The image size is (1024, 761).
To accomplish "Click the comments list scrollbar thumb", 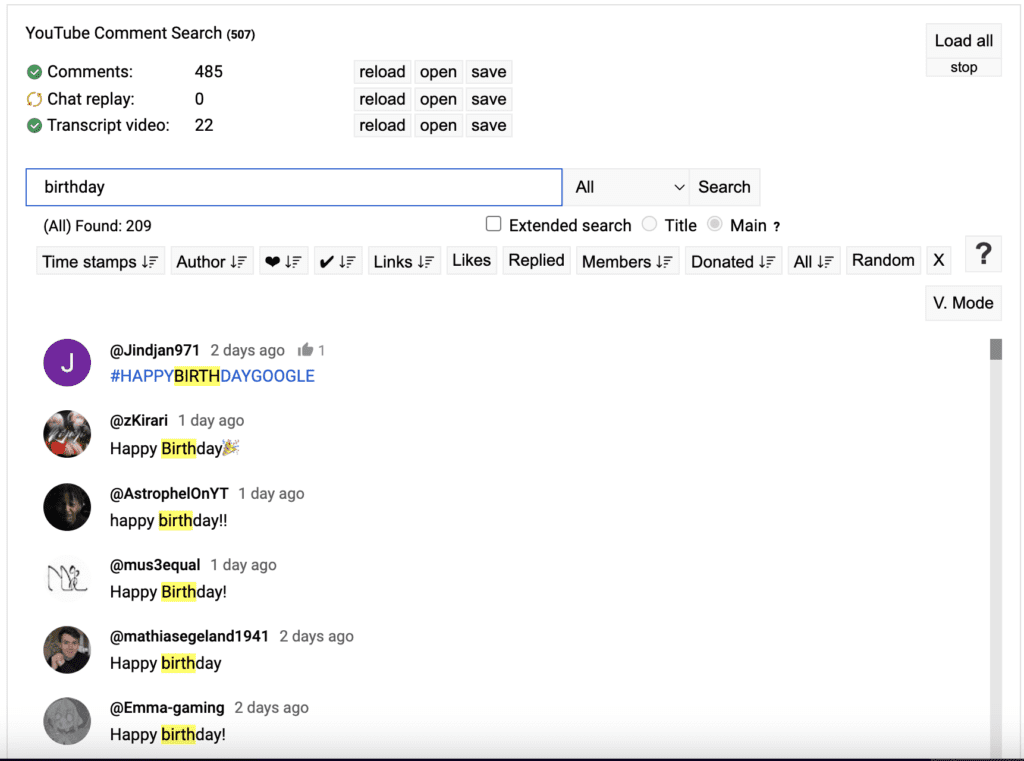I will [x=996, y=349].
